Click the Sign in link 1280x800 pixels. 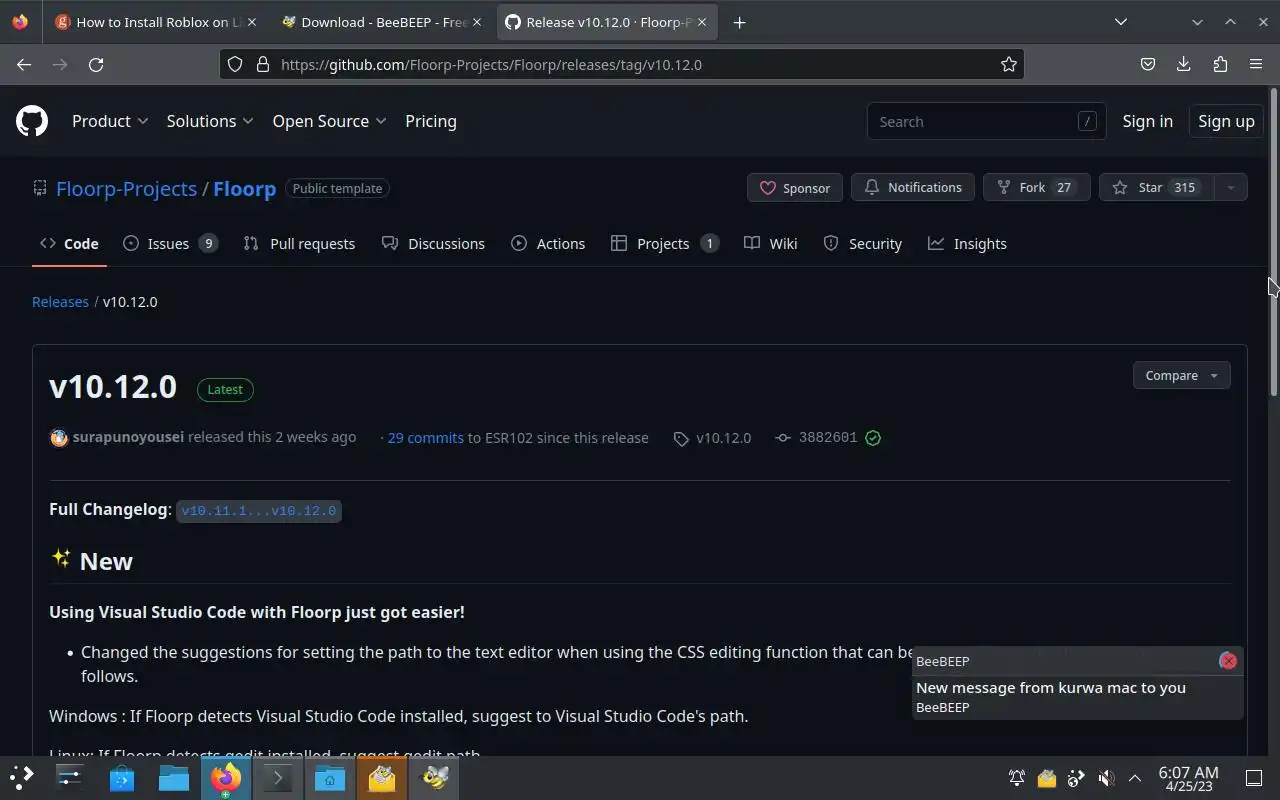coord(1147,121)
